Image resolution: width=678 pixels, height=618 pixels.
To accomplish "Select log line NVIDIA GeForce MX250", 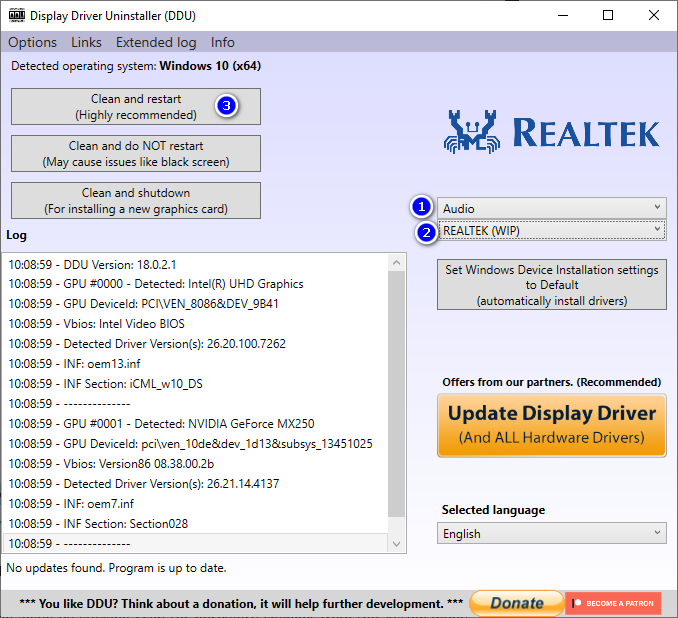I will pos(195,423).
